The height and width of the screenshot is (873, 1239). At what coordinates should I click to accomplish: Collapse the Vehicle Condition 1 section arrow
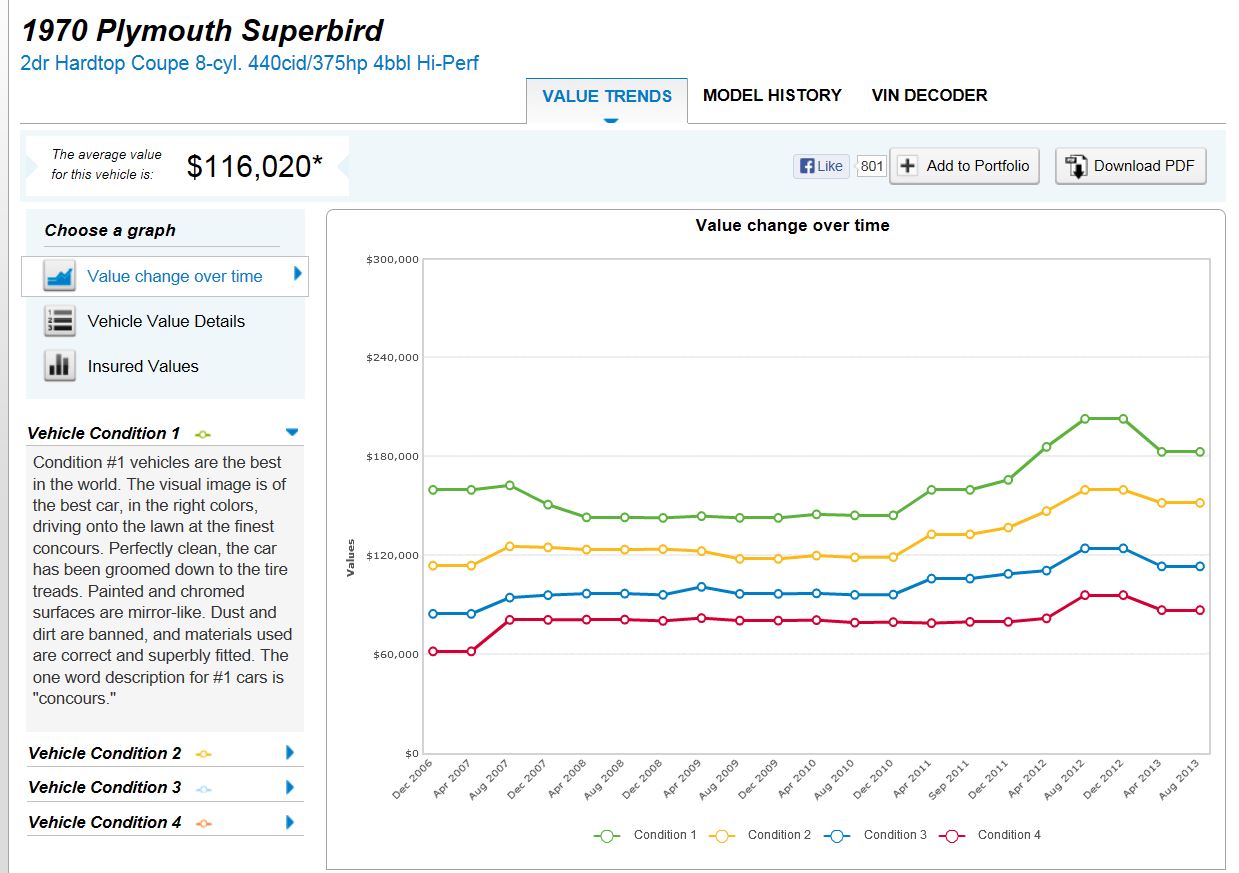(292, 432)
